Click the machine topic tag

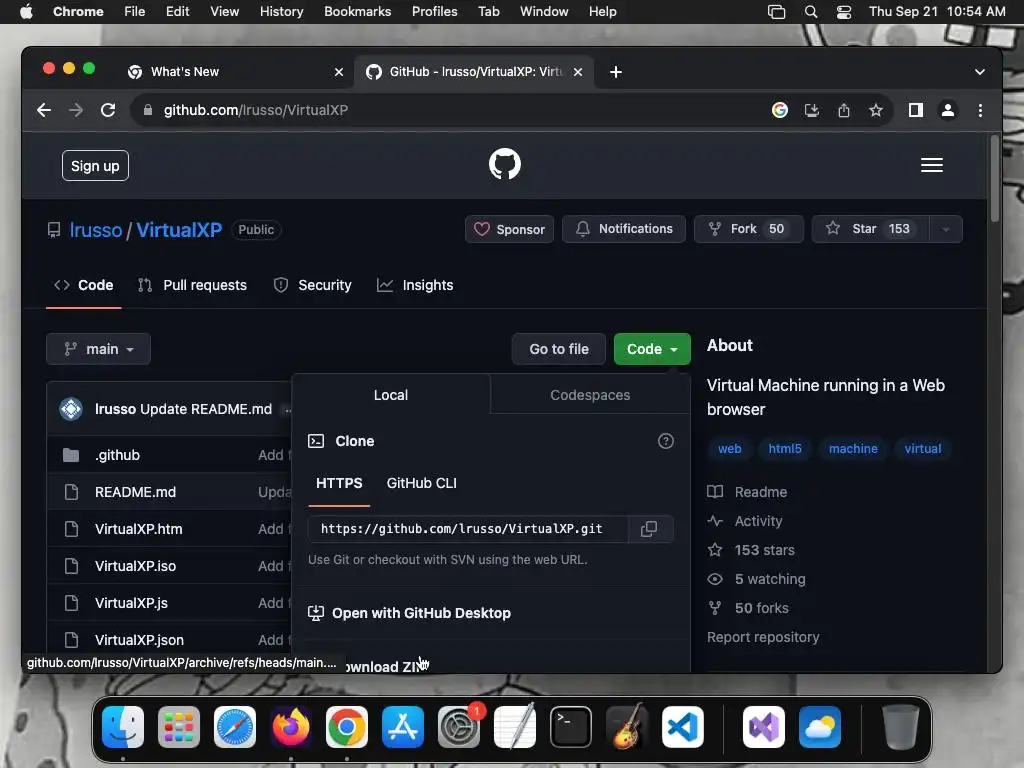point(853,449)
